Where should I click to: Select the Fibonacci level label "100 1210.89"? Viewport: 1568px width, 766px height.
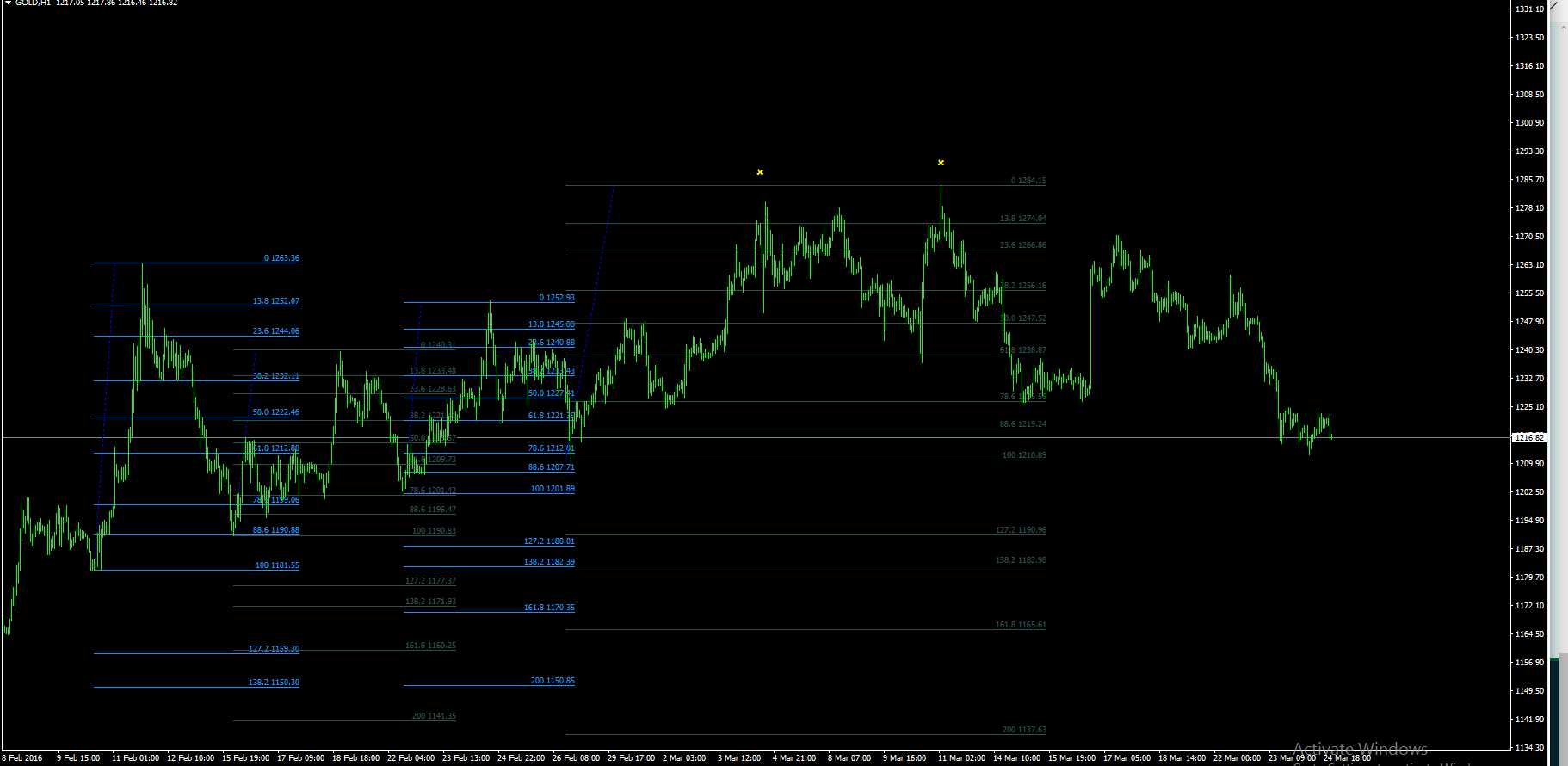[1024, 455]
